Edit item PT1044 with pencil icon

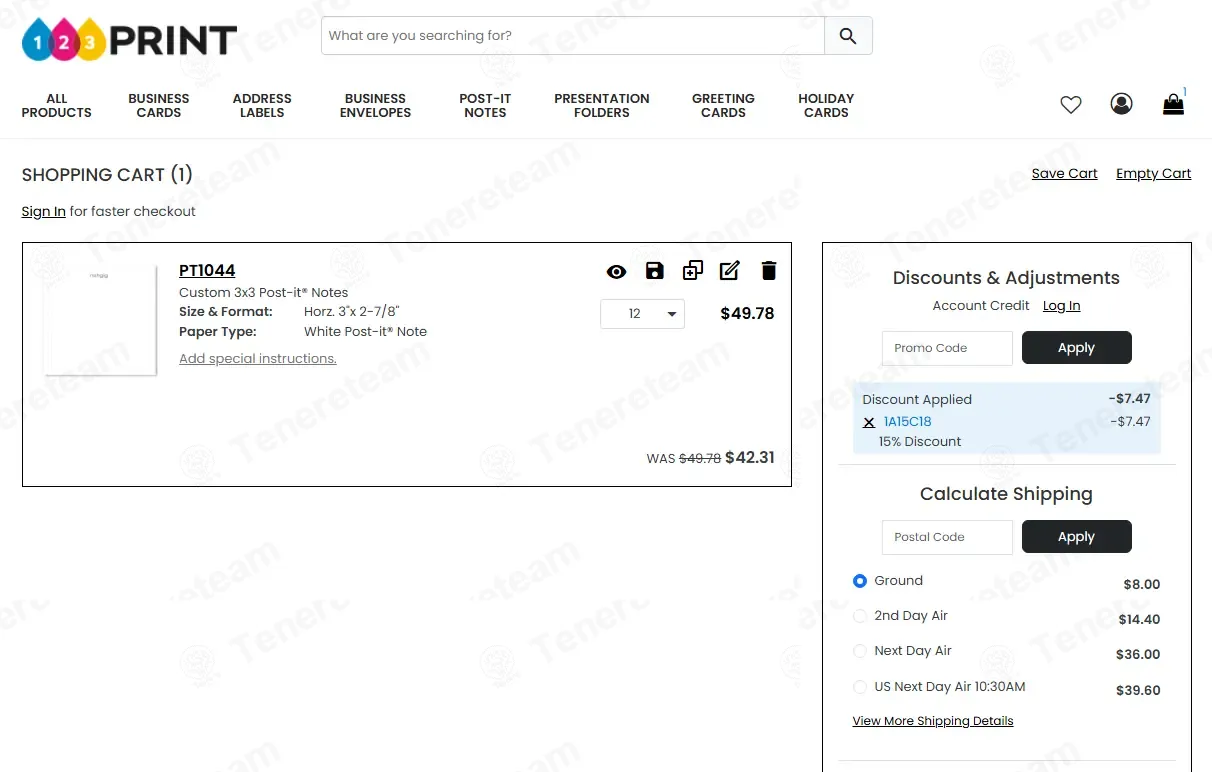pos(730,270)
